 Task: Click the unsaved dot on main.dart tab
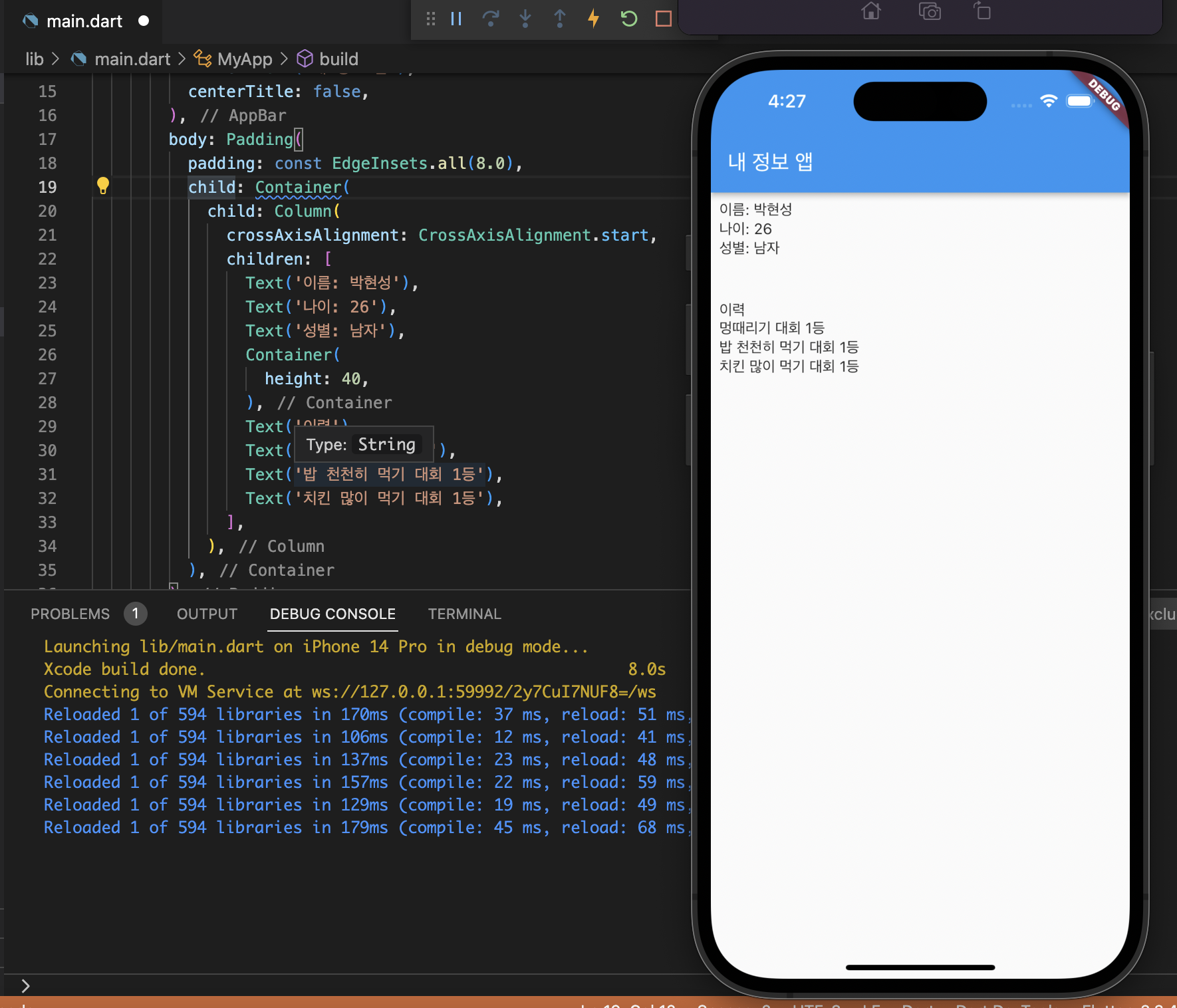(x=144, y=21)
